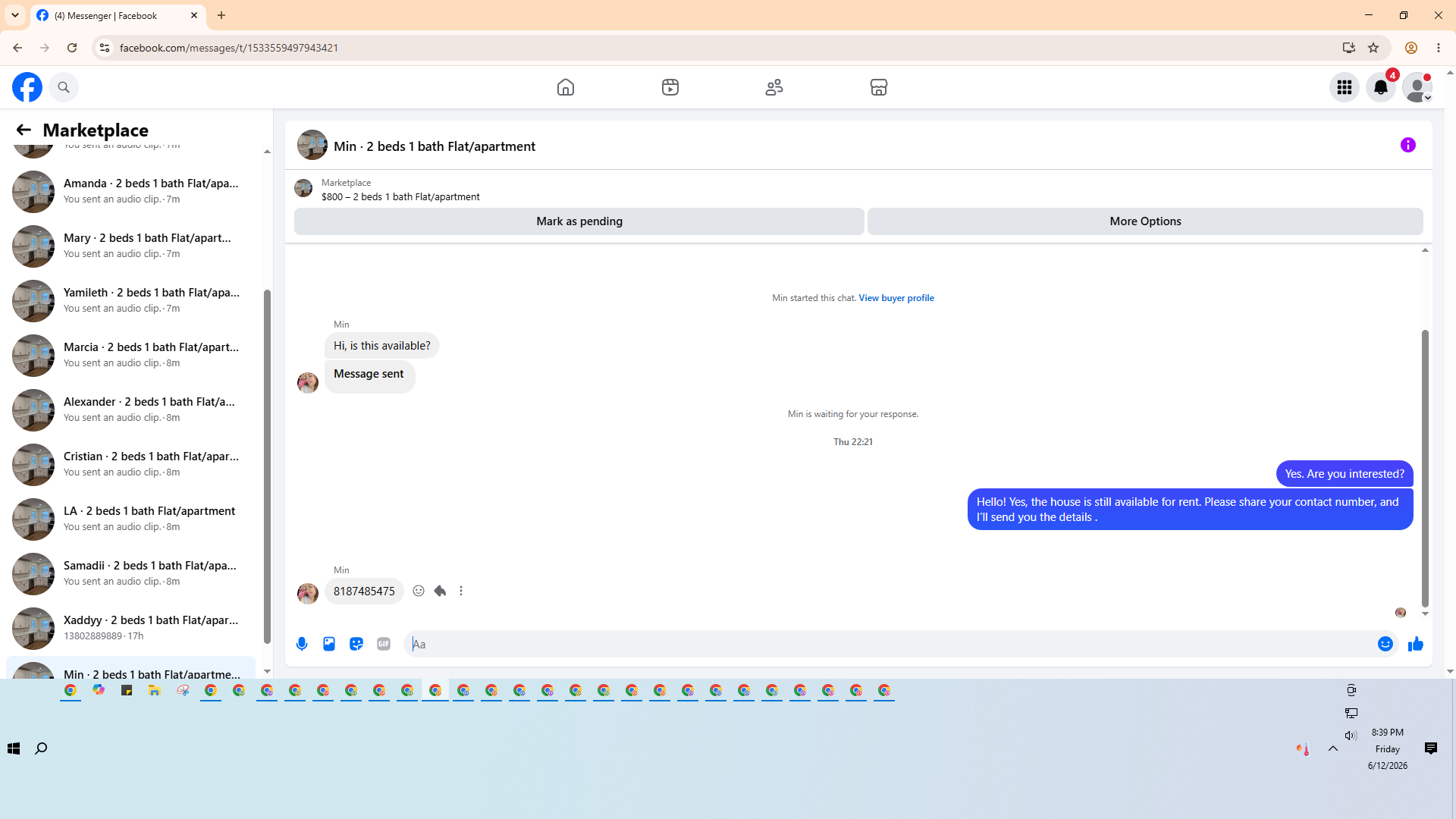Attach a photo file to the message
1456x819 pixels.
coord(329,644)
